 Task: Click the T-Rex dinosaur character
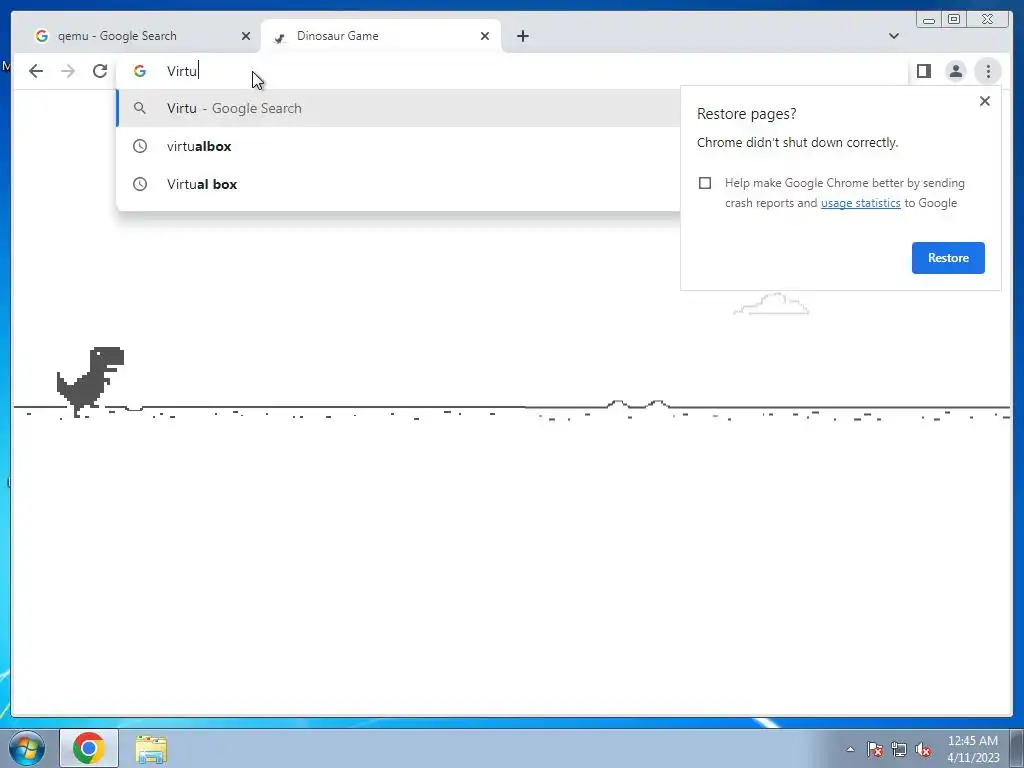click(x=90, y=381)
